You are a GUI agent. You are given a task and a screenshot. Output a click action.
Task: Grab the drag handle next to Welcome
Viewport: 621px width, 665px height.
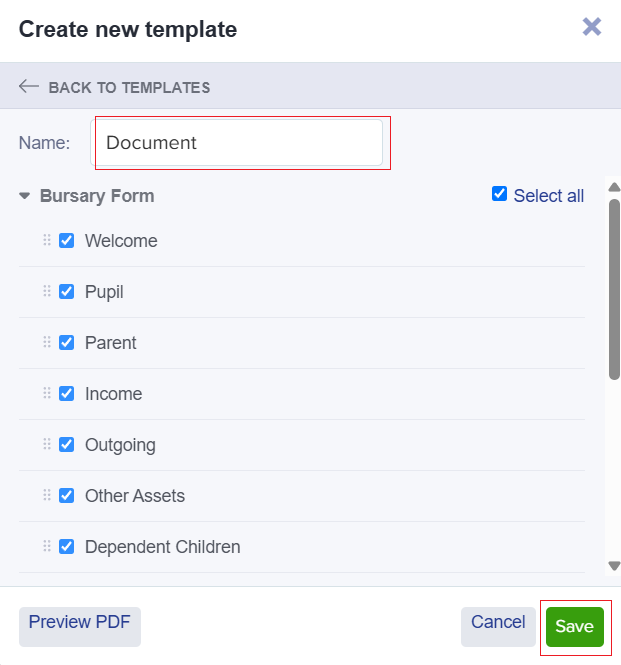(x=47, y=240)
